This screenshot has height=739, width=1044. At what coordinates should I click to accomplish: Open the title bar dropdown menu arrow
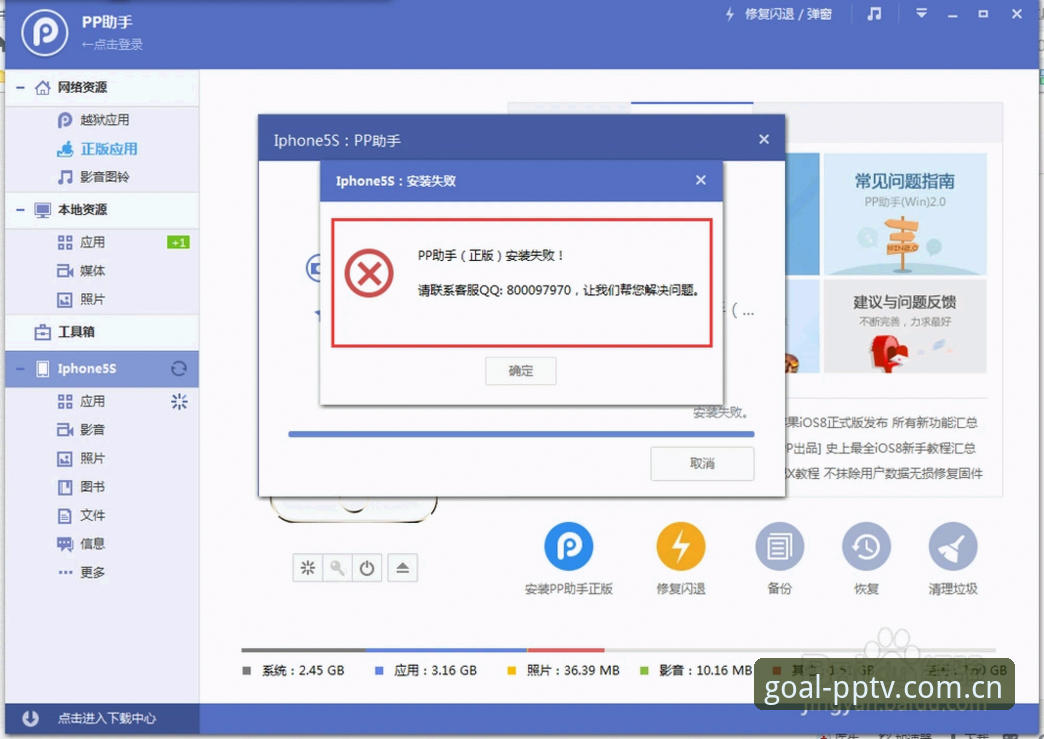click(921, 13)
